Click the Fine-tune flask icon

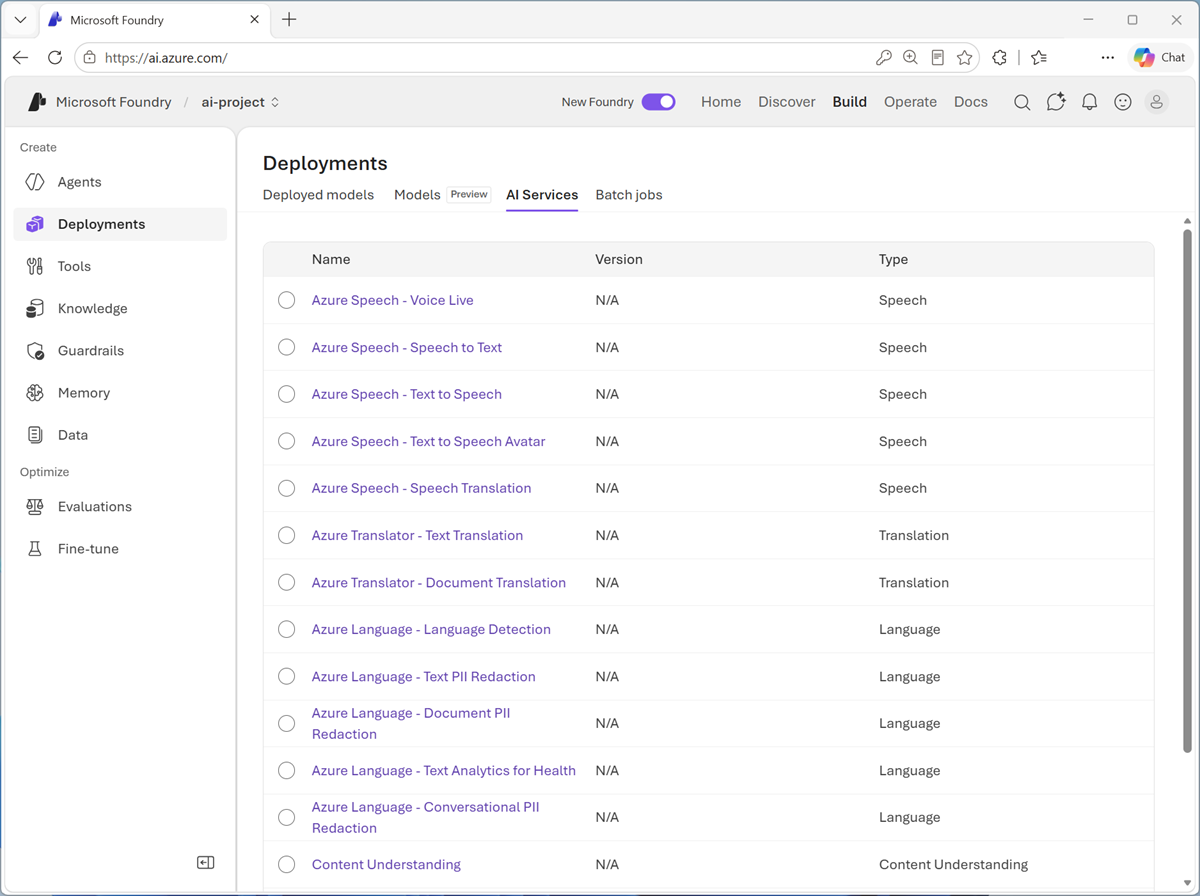35,549
